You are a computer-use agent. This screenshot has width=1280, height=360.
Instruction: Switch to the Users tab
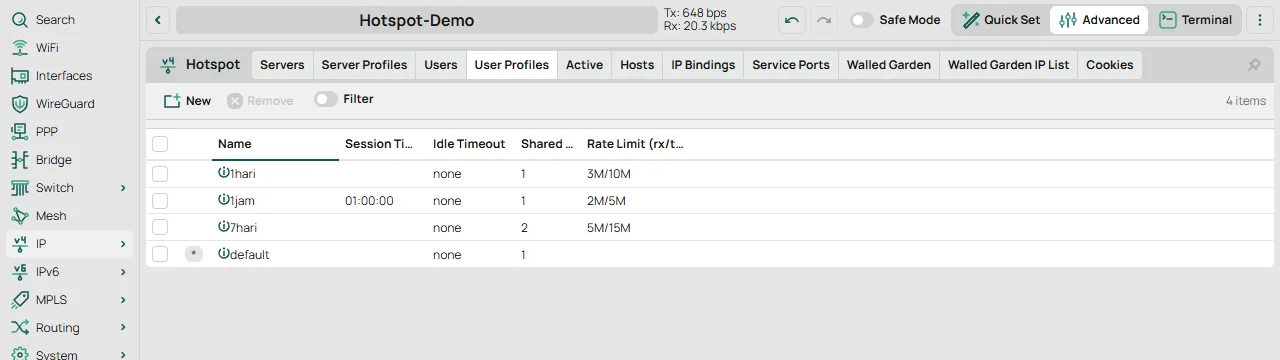[x=441, y=65]
